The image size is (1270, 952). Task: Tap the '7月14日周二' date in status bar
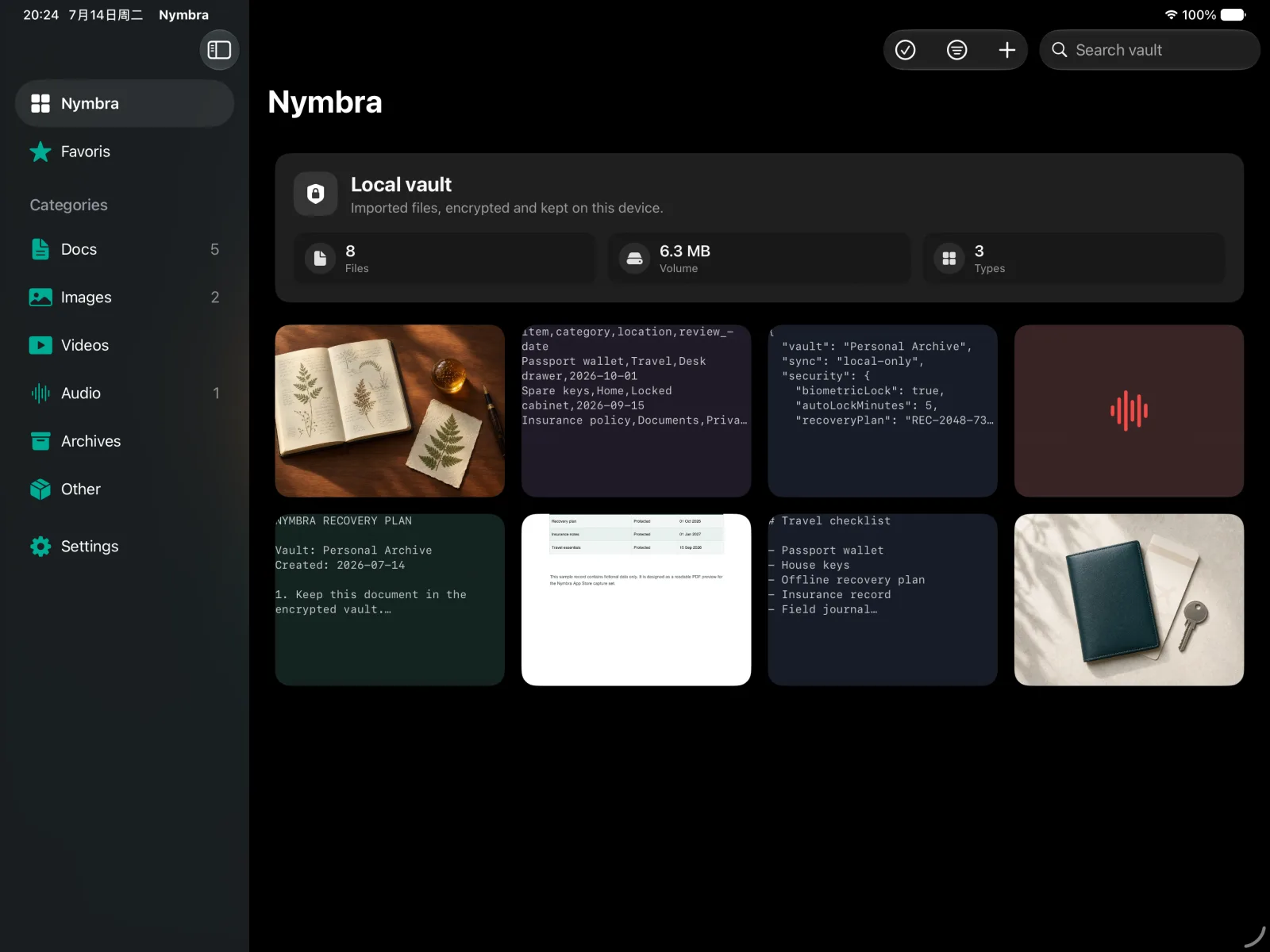coord(106,15)
